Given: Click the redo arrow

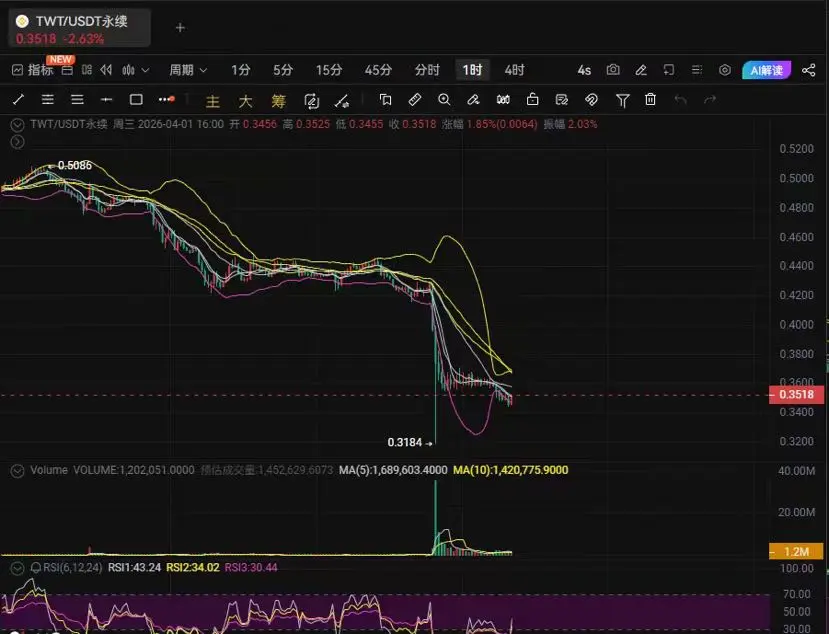Looking at the screenshot, I should tap(710, 99).
